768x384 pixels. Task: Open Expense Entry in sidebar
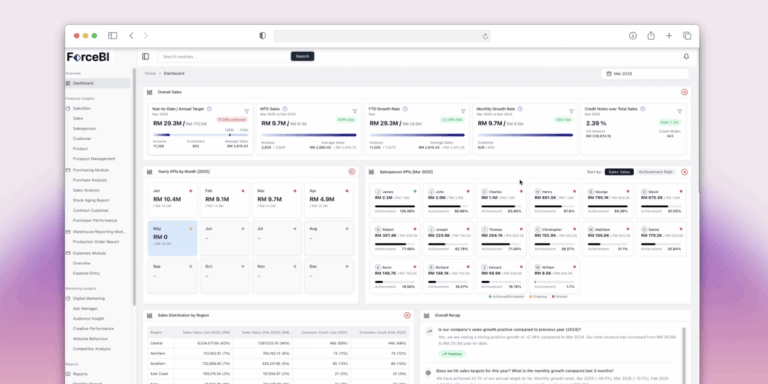86,273
